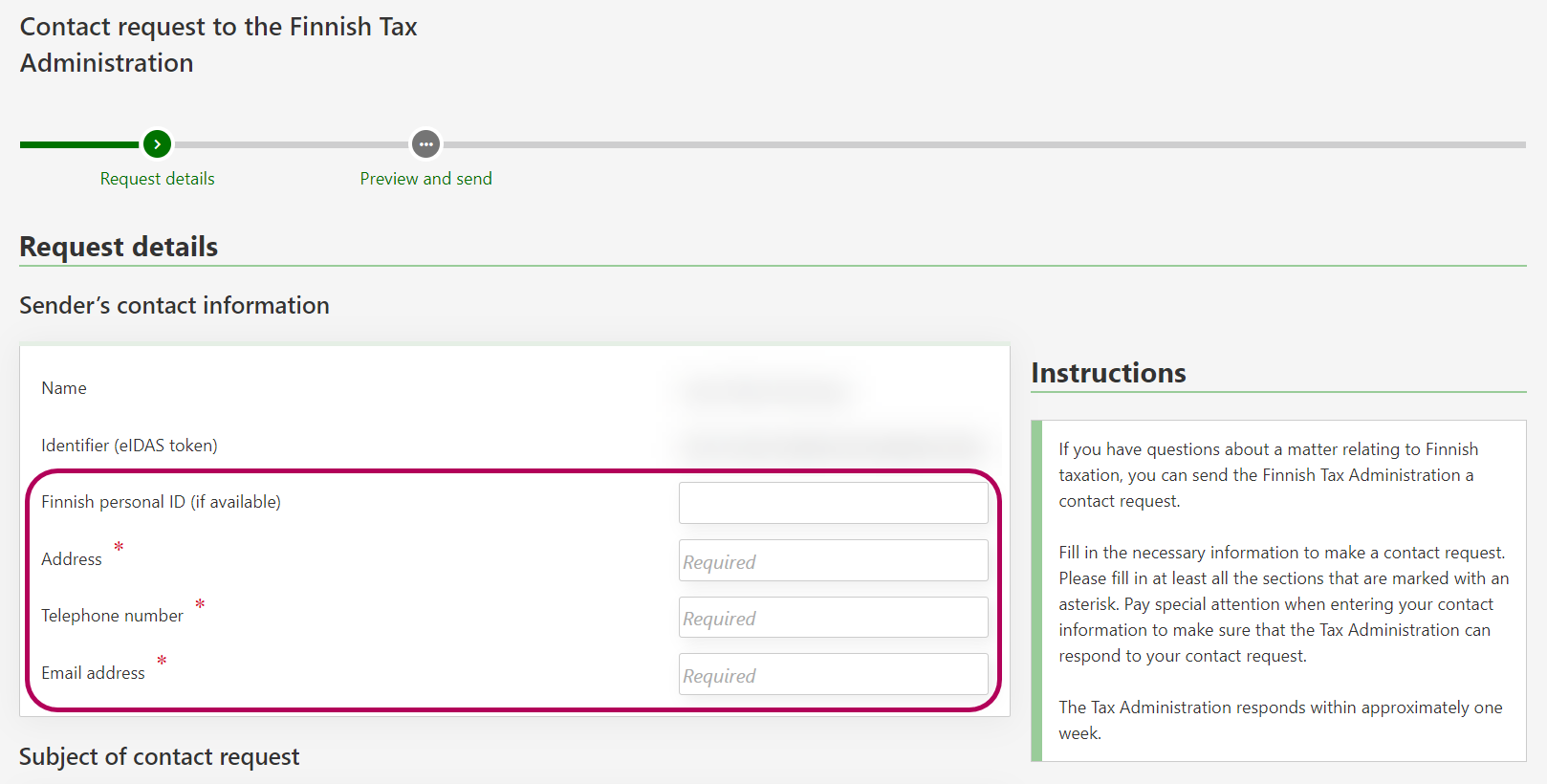Viewport: 1547px width, 784px height.
Task: Click the blurred Name value
Action: [x=765, y=390]
